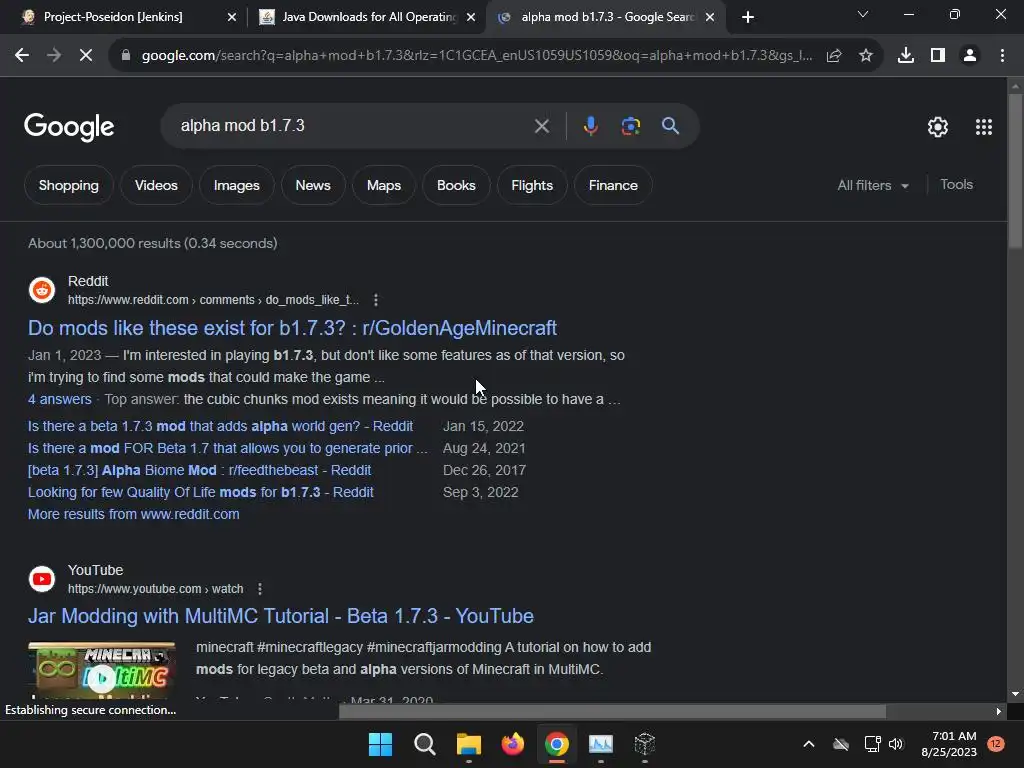Open 'Do mods like these exist for b1.7.3?' result
Viewport: 1024px width, 768px height.
tap(292, 328)
